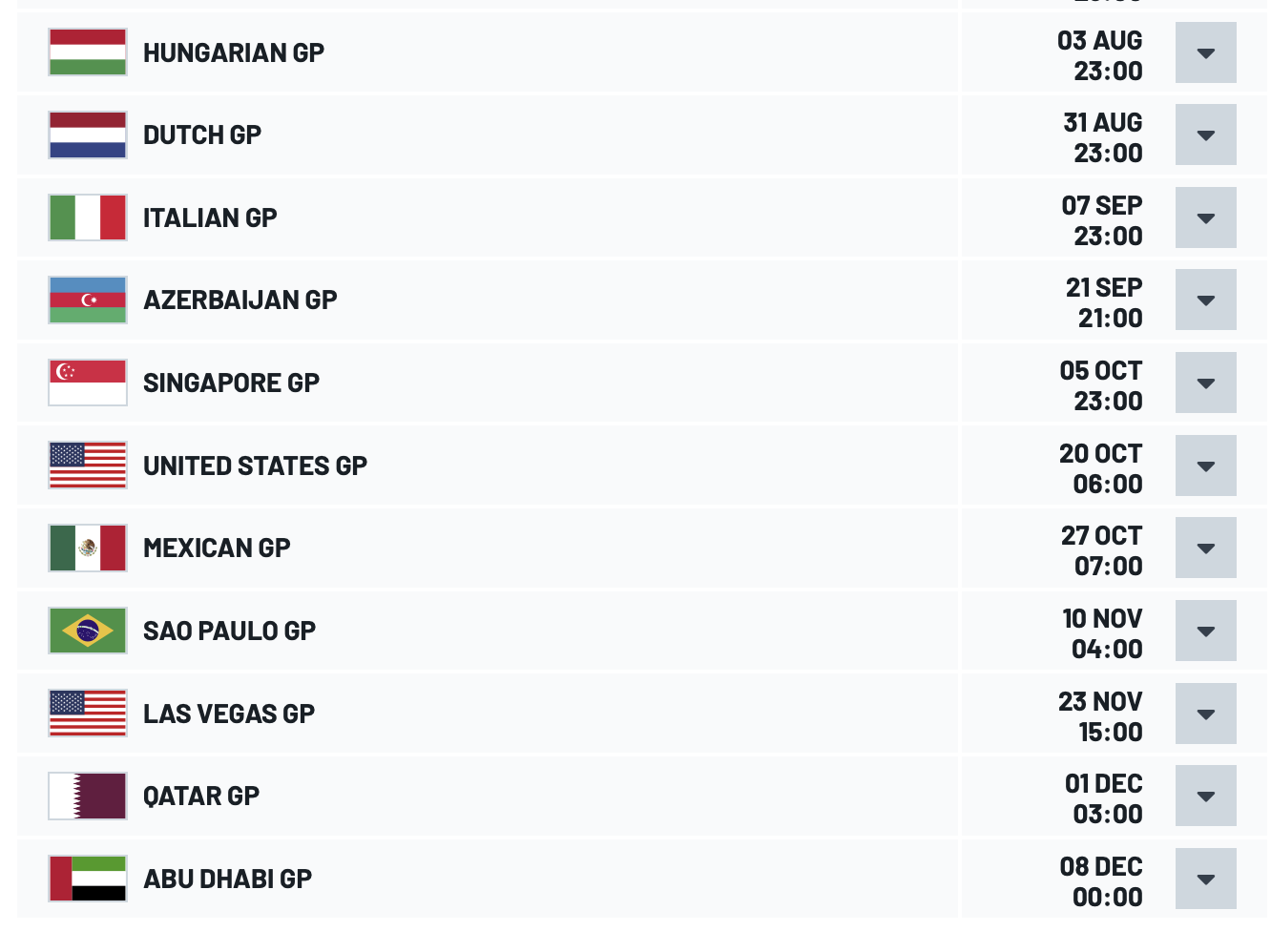Open the Italian GP dropdown arrow
This screenshot has width=1271, height=952.
(1206, 217)
